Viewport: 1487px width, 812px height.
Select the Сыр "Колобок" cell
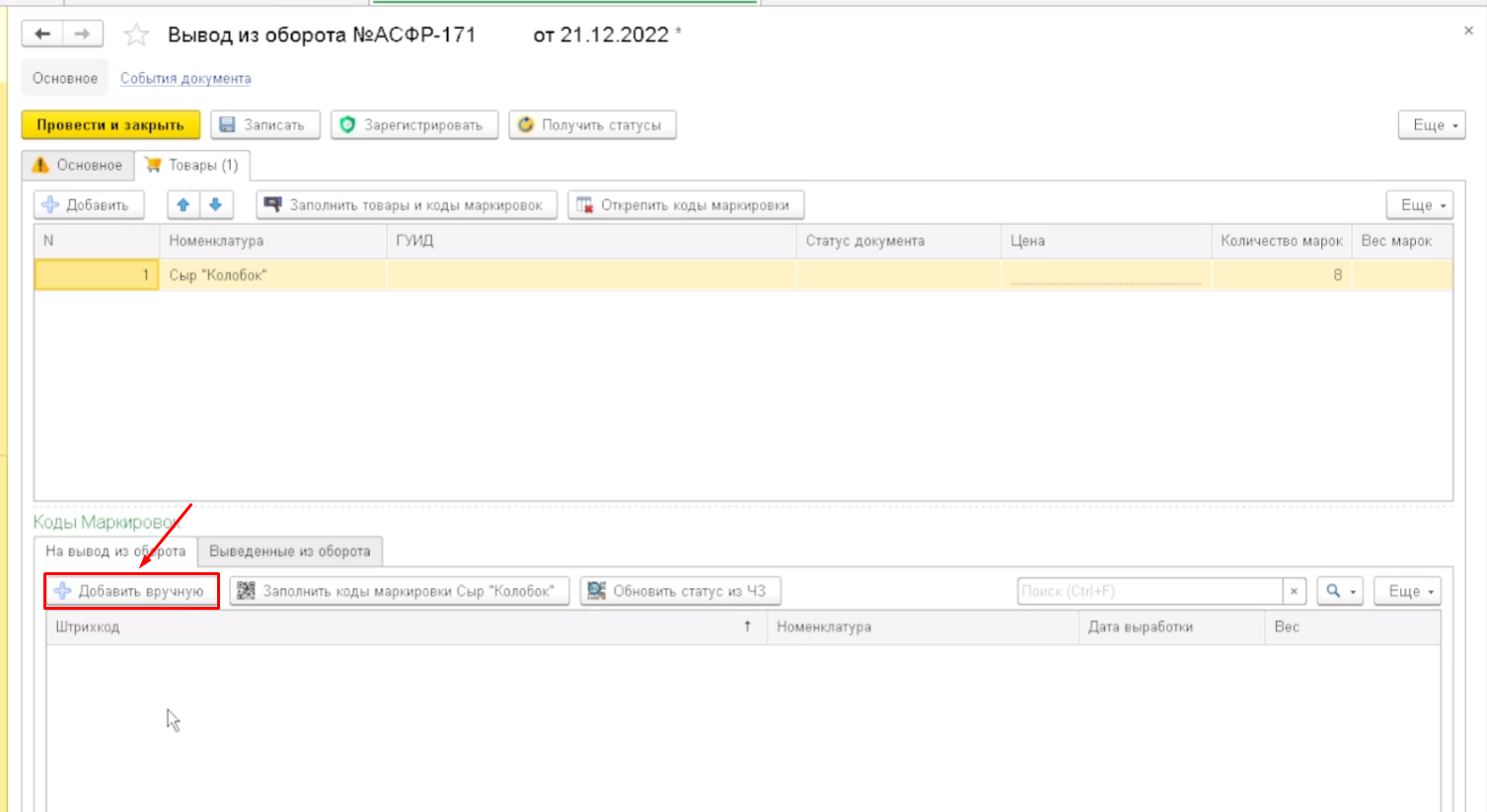(x=272, y=275)
